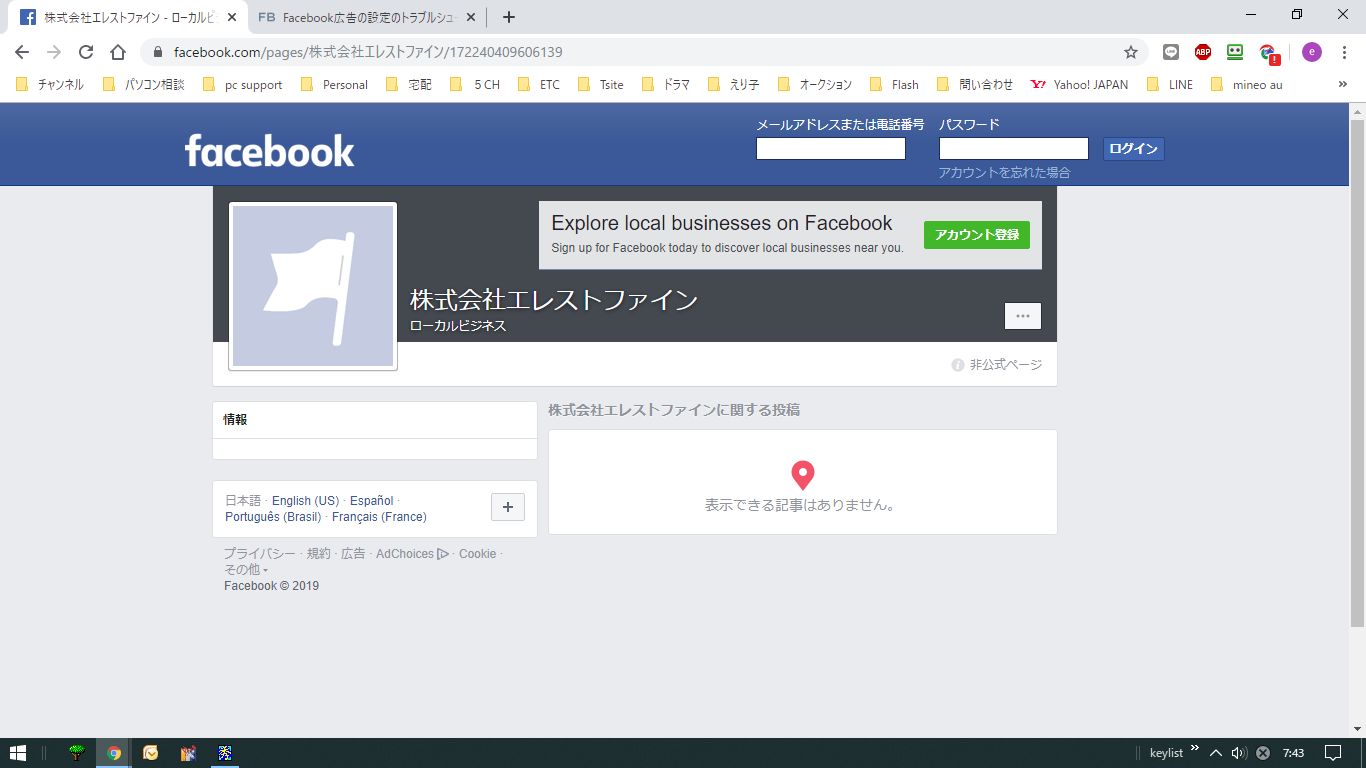Open the ABP Adblock Plus extension
This screenshot has width=1366, height=768.
point(1203,52)
